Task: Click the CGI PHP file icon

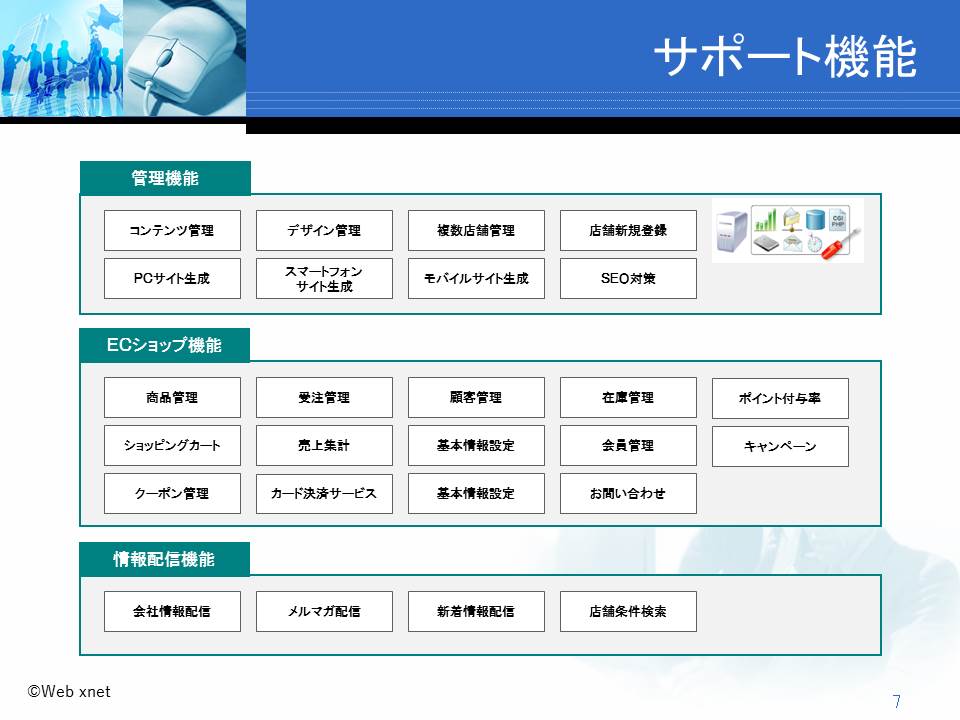Action: coord(838,219)
